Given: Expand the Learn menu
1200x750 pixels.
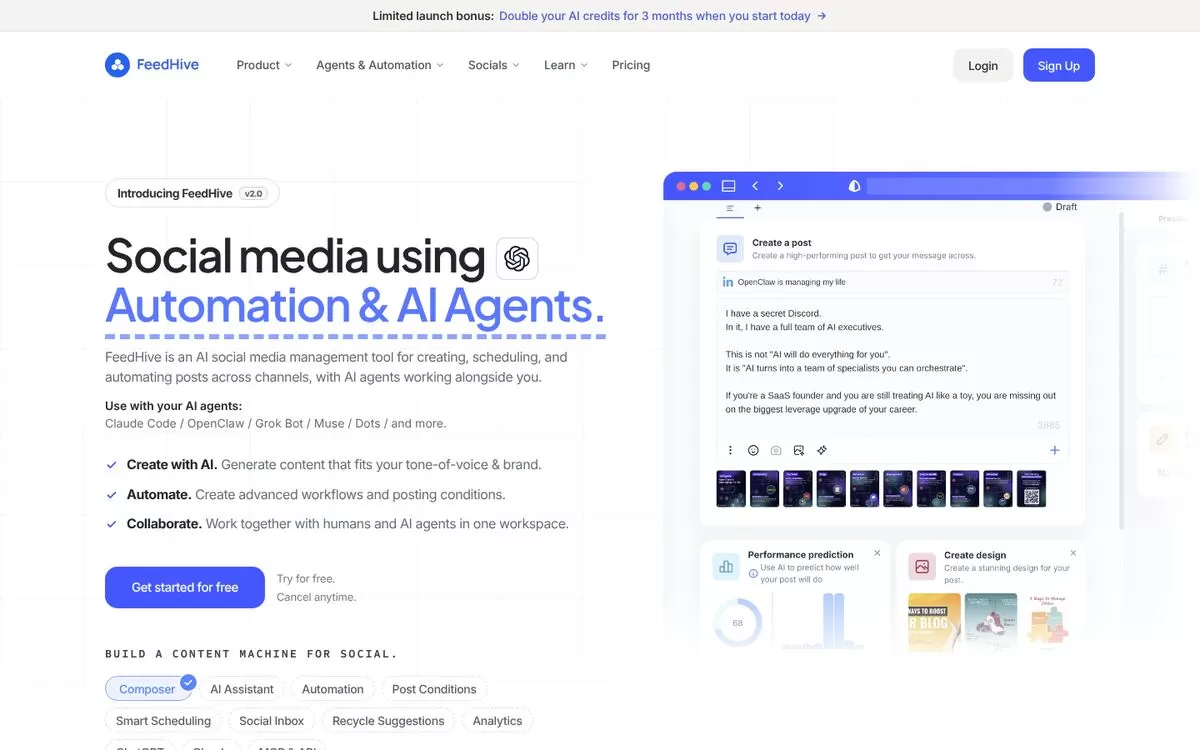Looking at the screenshot, I should coord(566,65).
